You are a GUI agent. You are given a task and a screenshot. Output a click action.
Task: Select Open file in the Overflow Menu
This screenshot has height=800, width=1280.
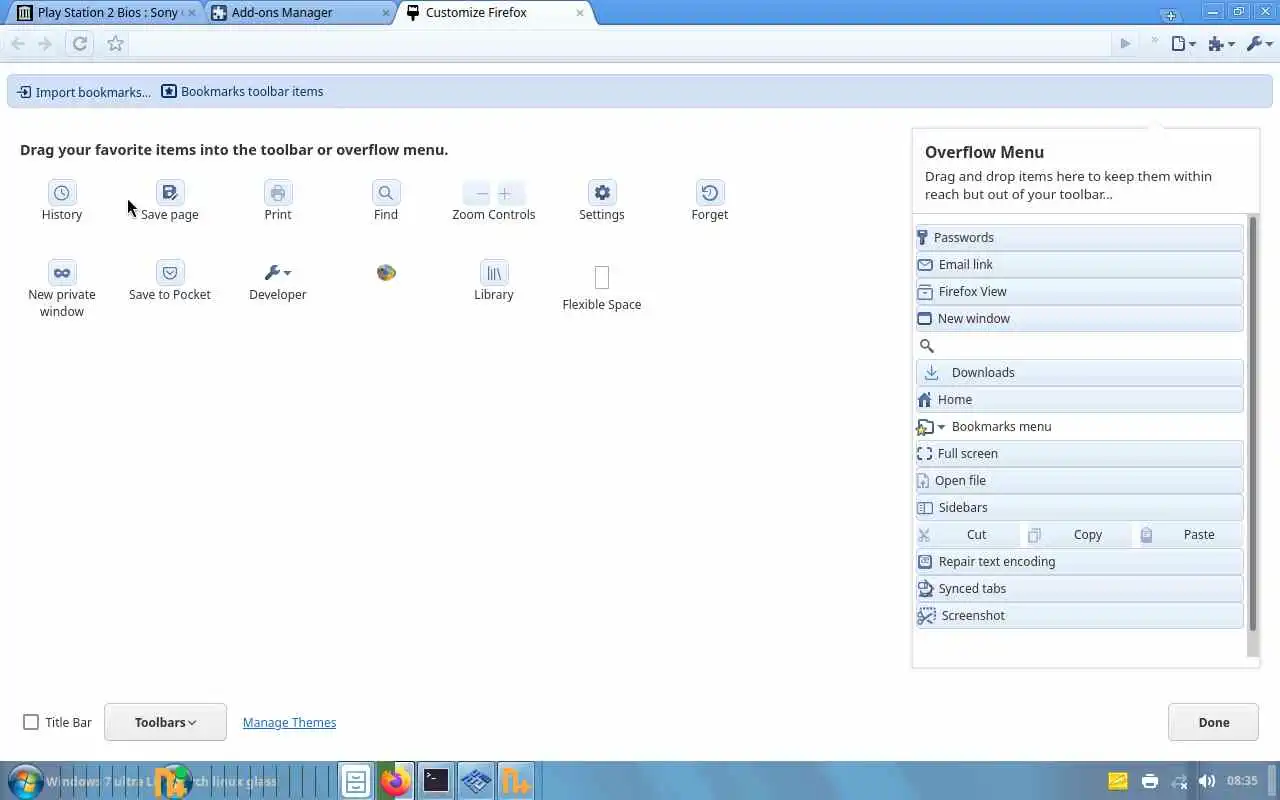1079,480
